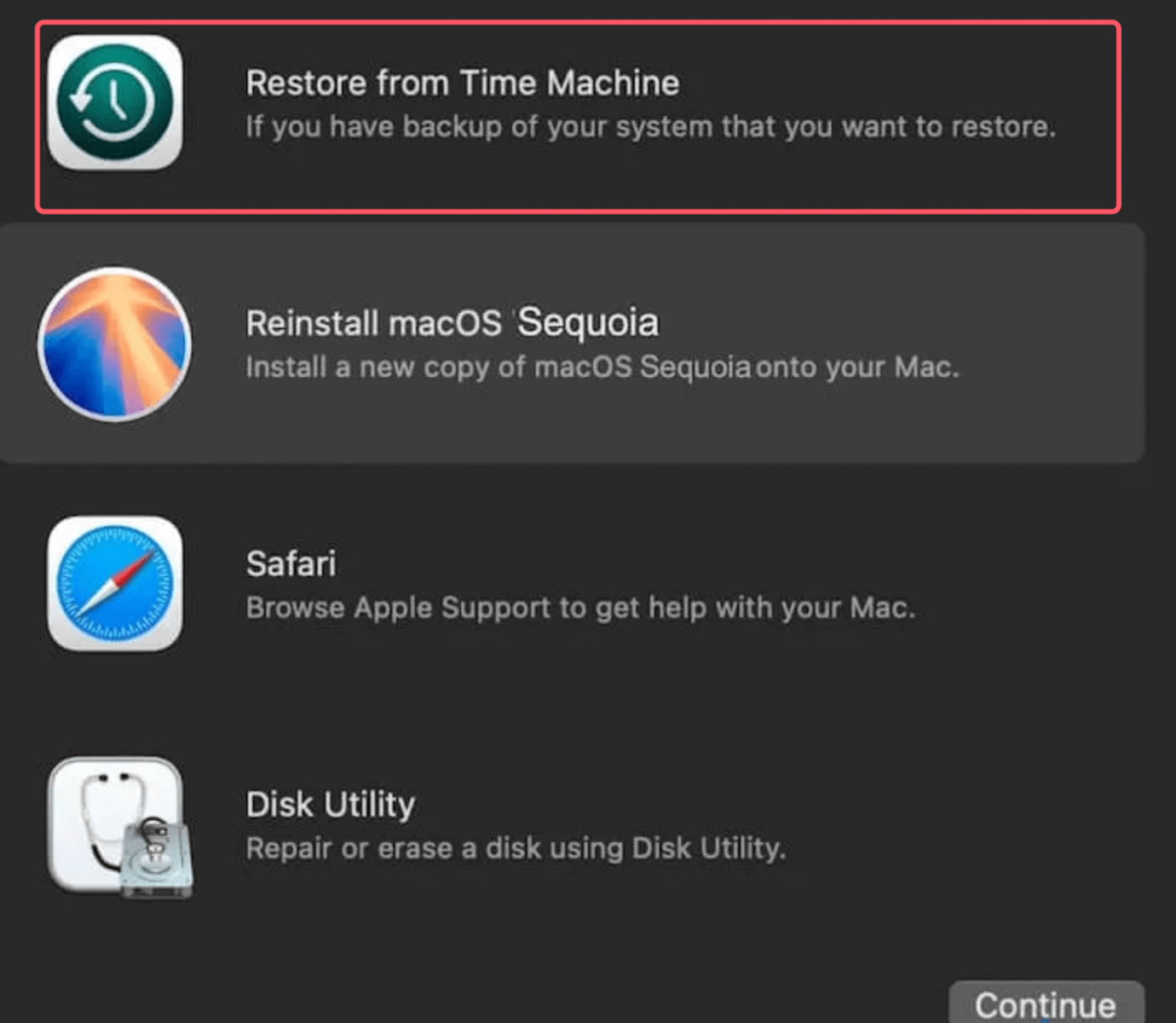Click the Safari heading label
Screen dimensions: 1176x1023
coord(291,562)
